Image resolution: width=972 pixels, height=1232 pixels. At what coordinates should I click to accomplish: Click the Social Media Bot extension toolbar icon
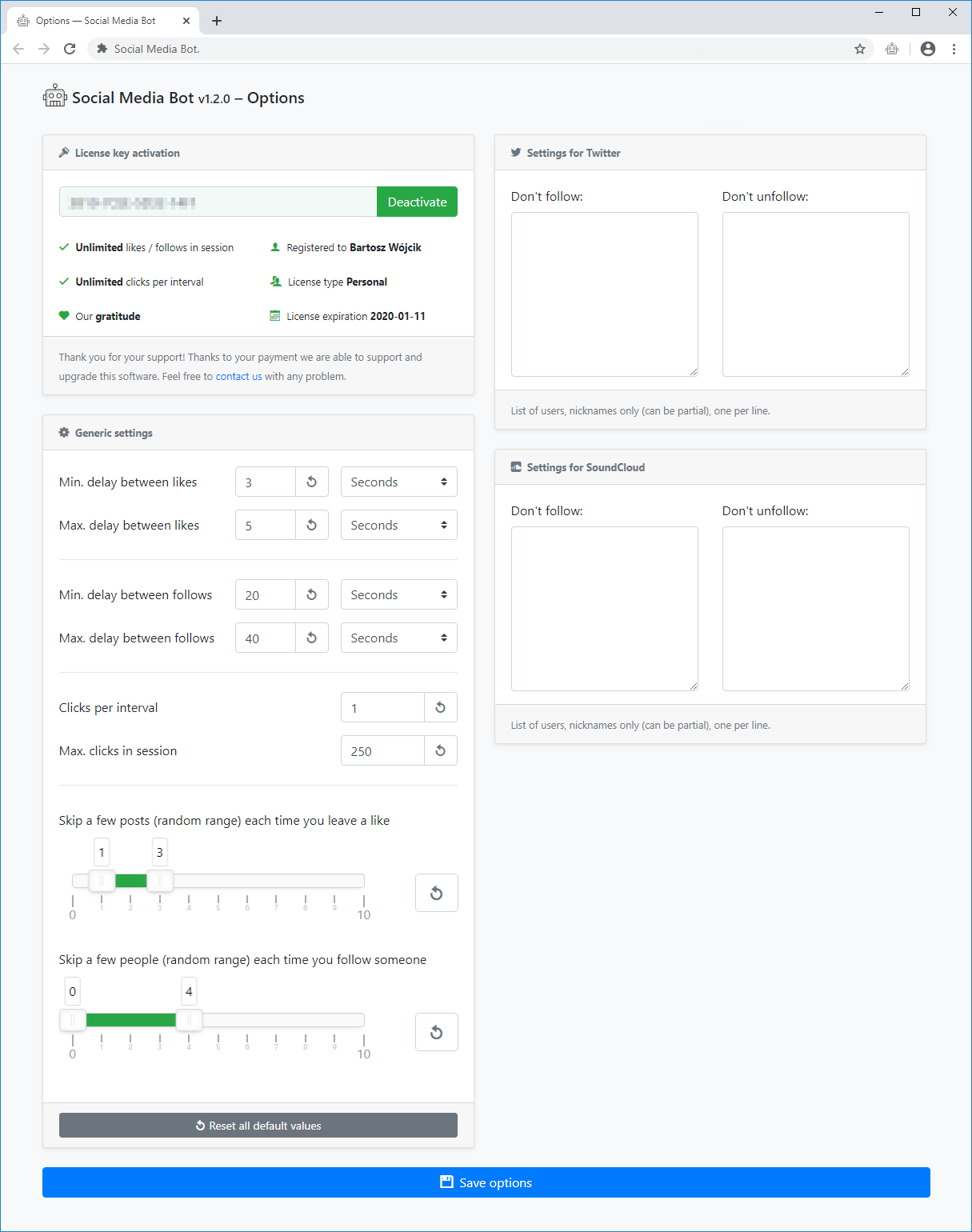point(892,49)
